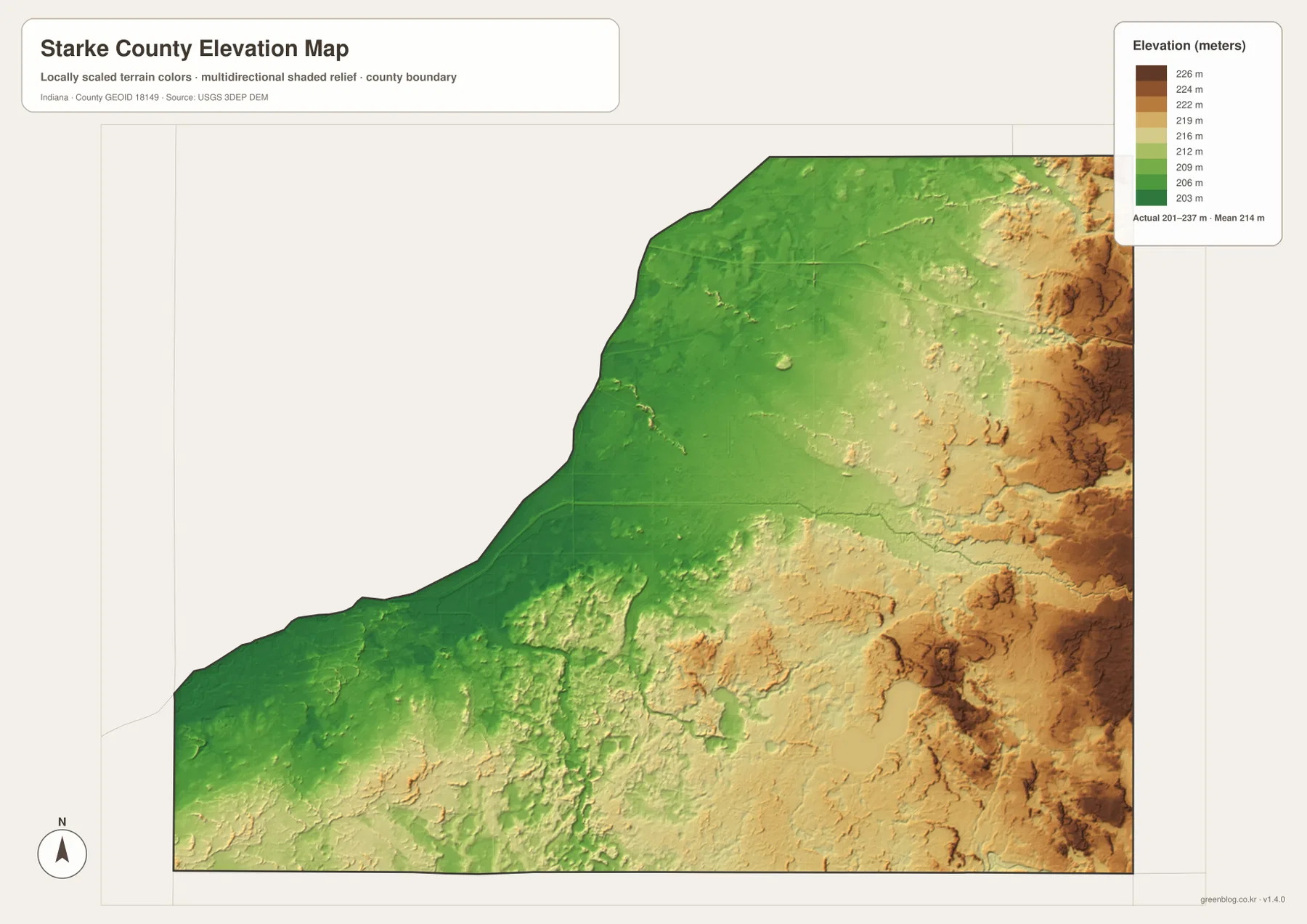Click the Starke County Elevation Map title

195,49
